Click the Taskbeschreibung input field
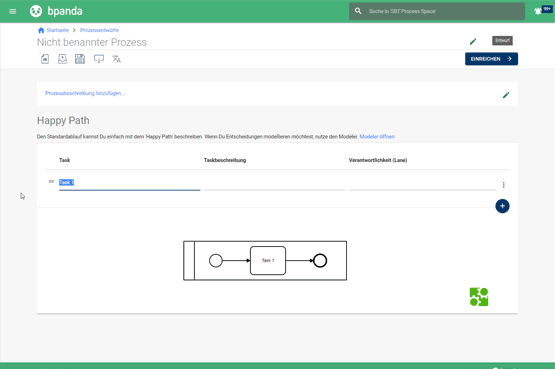This screenshot has width=555, height=369. pos(274,183)
